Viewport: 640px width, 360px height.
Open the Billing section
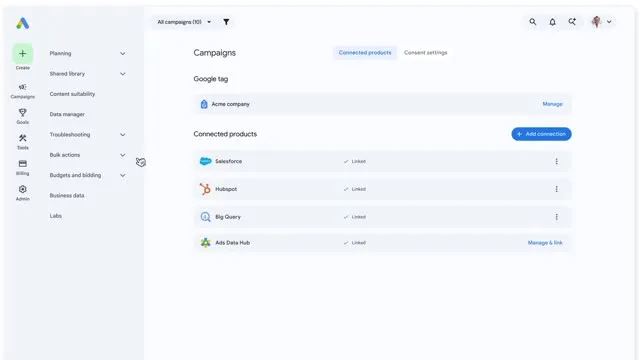(x=22, y=167)
